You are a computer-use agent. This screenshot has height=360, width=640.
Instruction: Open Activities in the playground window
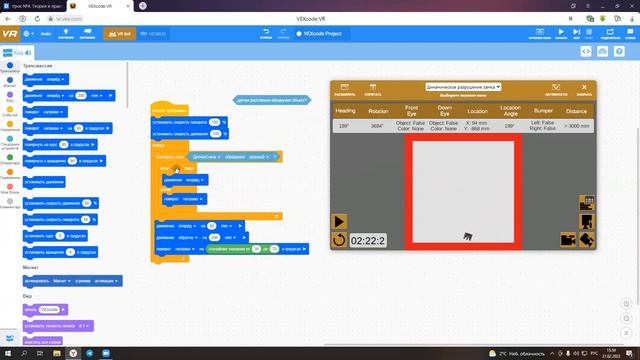(x=556, y=90)
